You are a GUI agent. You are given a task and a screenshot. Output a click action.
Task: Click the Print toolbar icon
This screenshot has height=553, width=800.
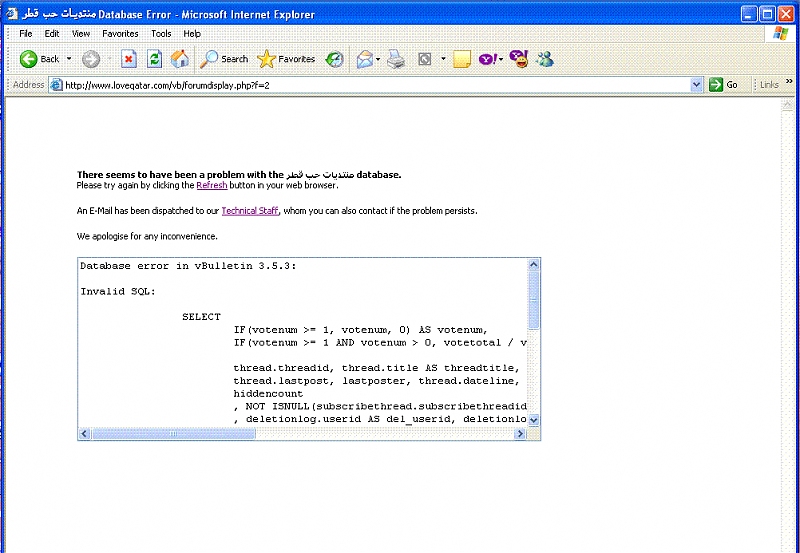point(397,59)
